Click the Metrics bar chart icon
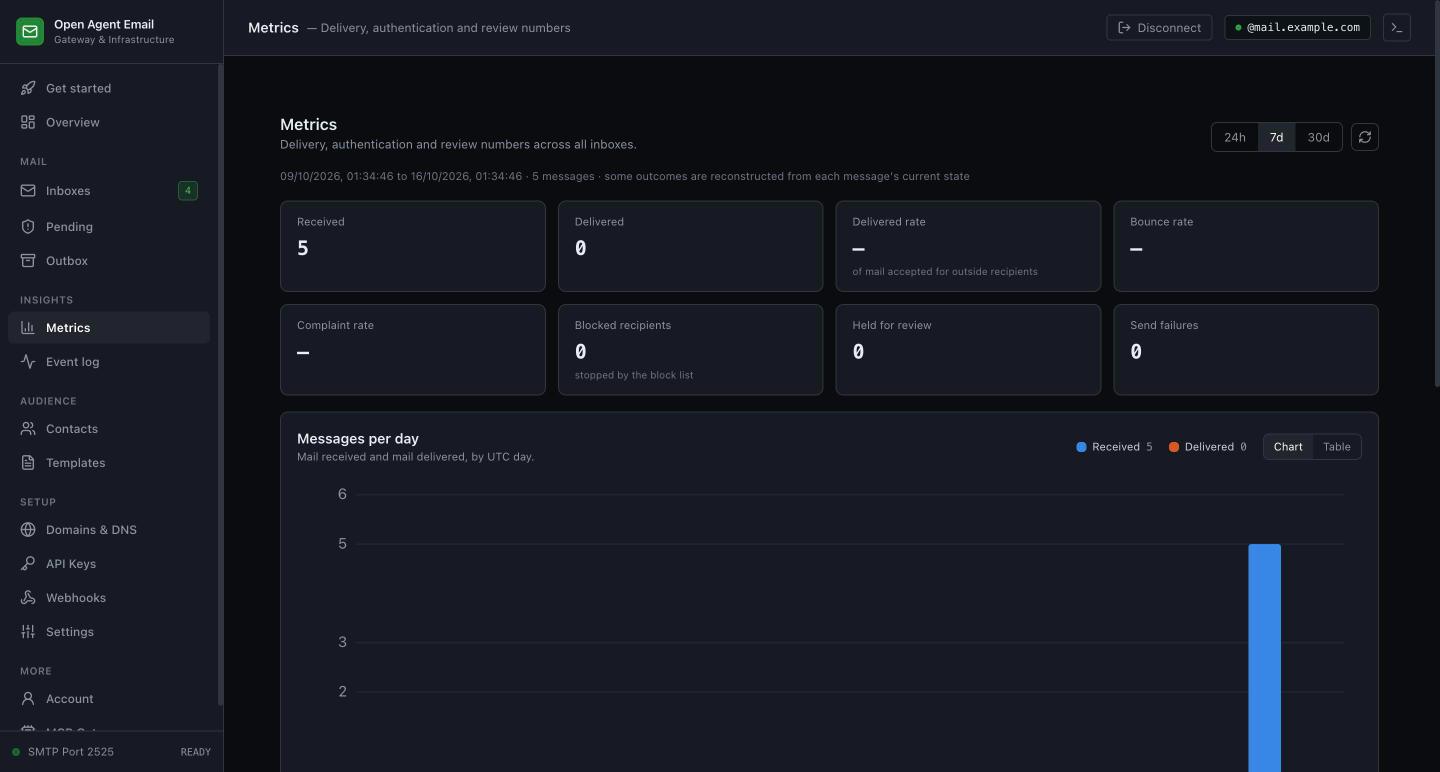 click(28, 327)
